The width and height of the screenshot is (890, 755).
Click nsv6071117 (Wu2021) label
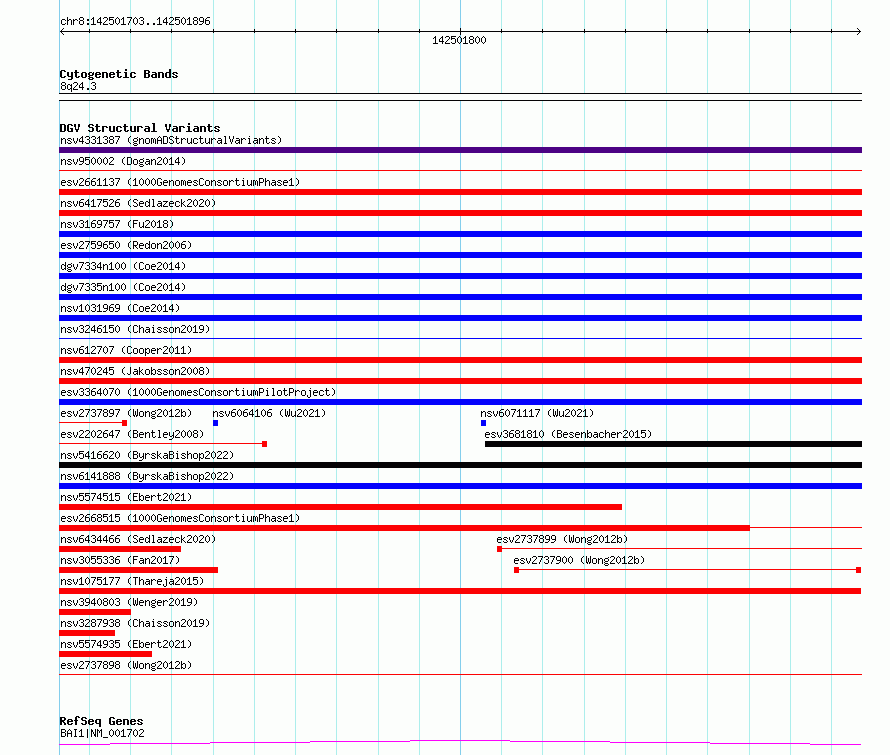coord(537,413)
